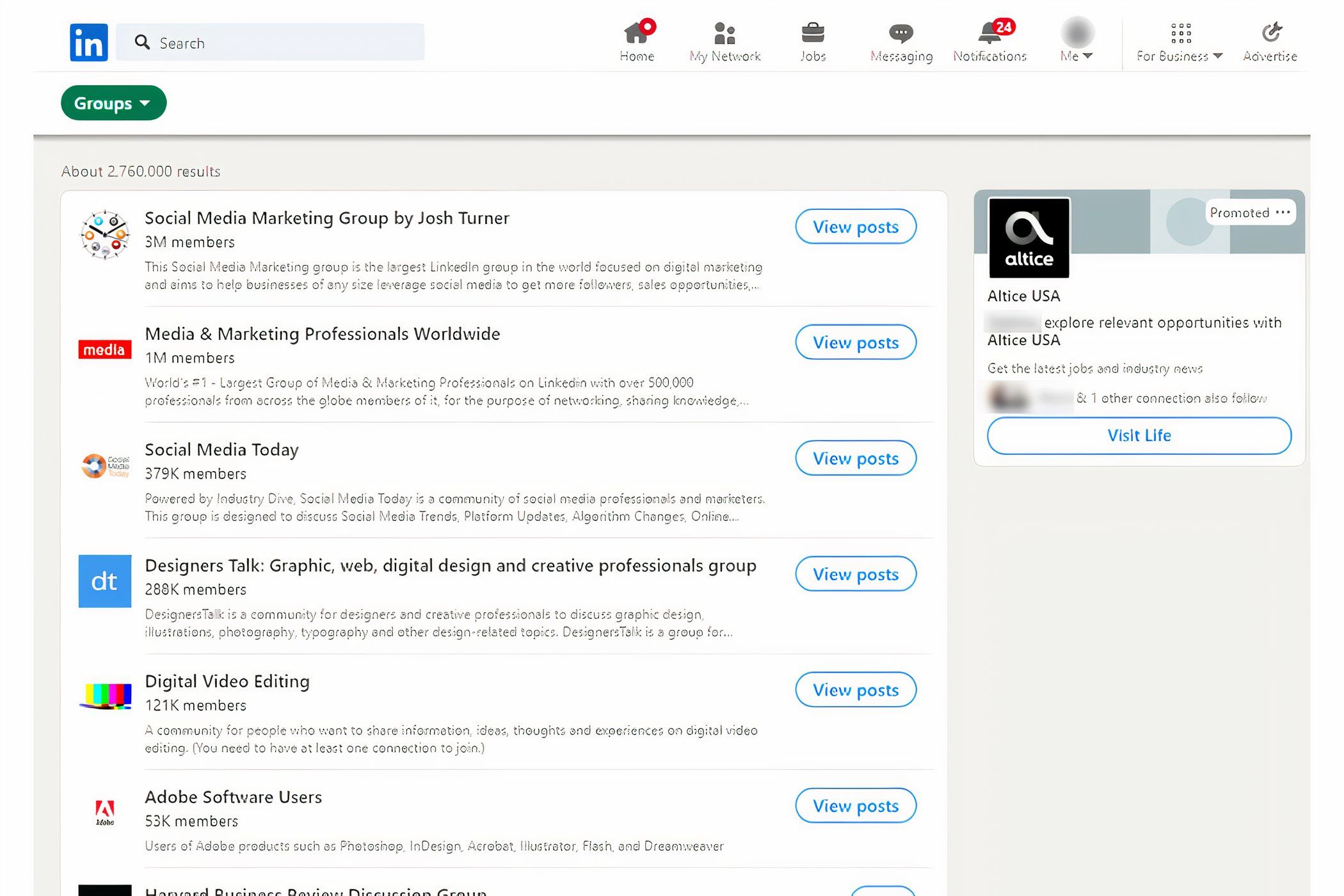Click '& 1 other connection also follow'
1344x896 pixels.
coord(1171,399)
